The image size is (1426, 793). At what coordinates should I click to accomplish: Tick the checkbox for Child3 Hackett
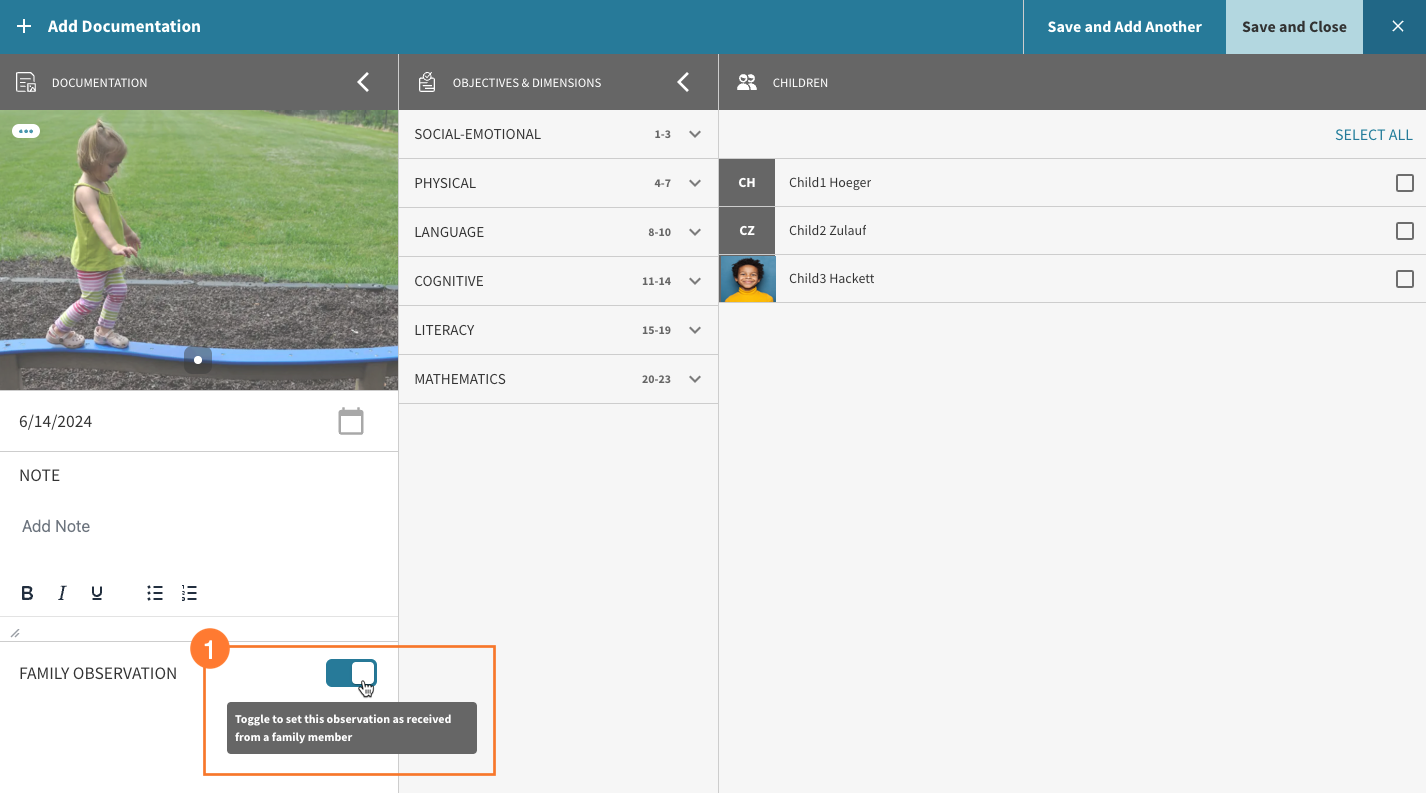[x=1404, y=279]
